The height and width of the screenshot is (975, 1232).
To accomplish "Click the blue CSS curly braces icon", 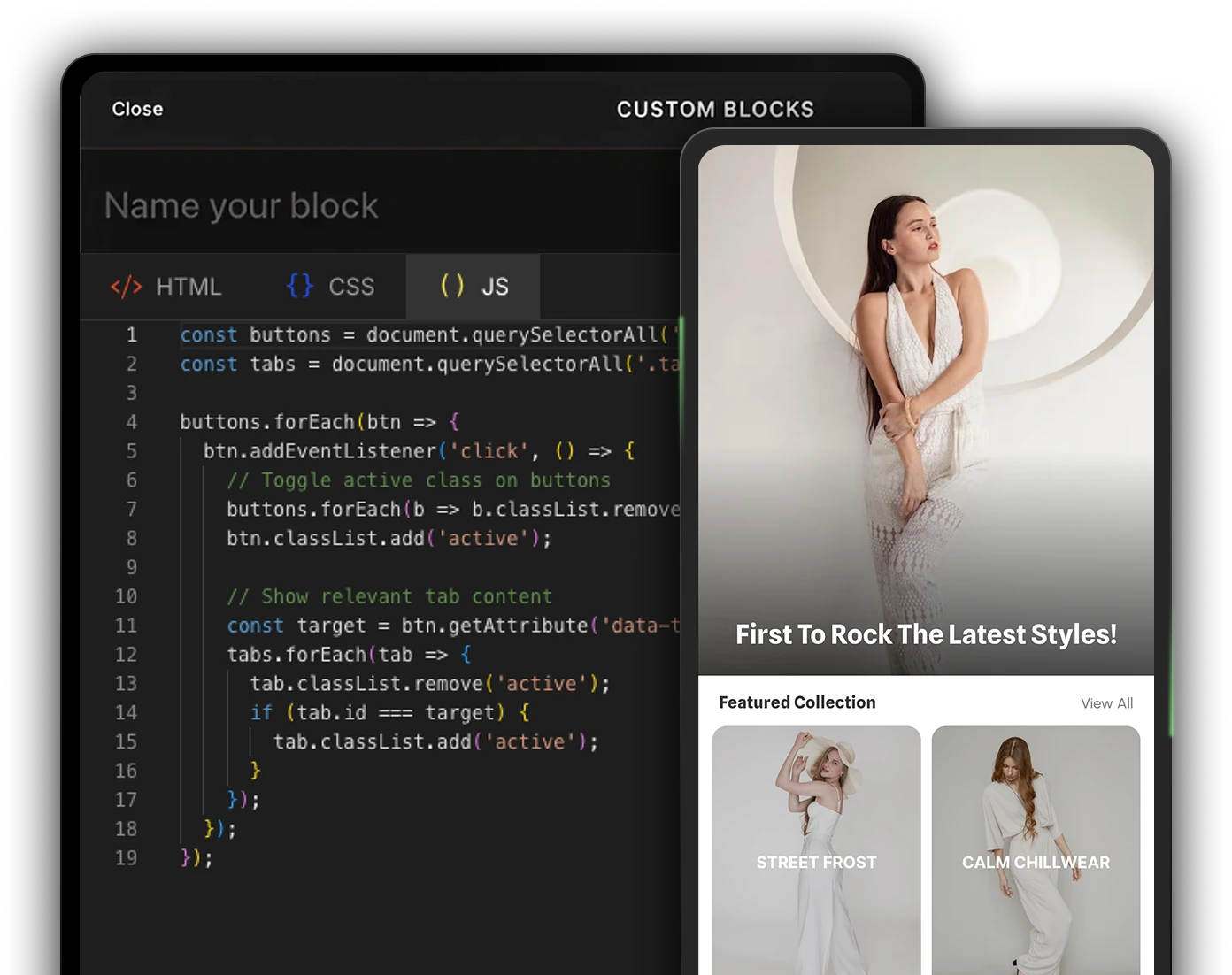I will pos(300,286).
